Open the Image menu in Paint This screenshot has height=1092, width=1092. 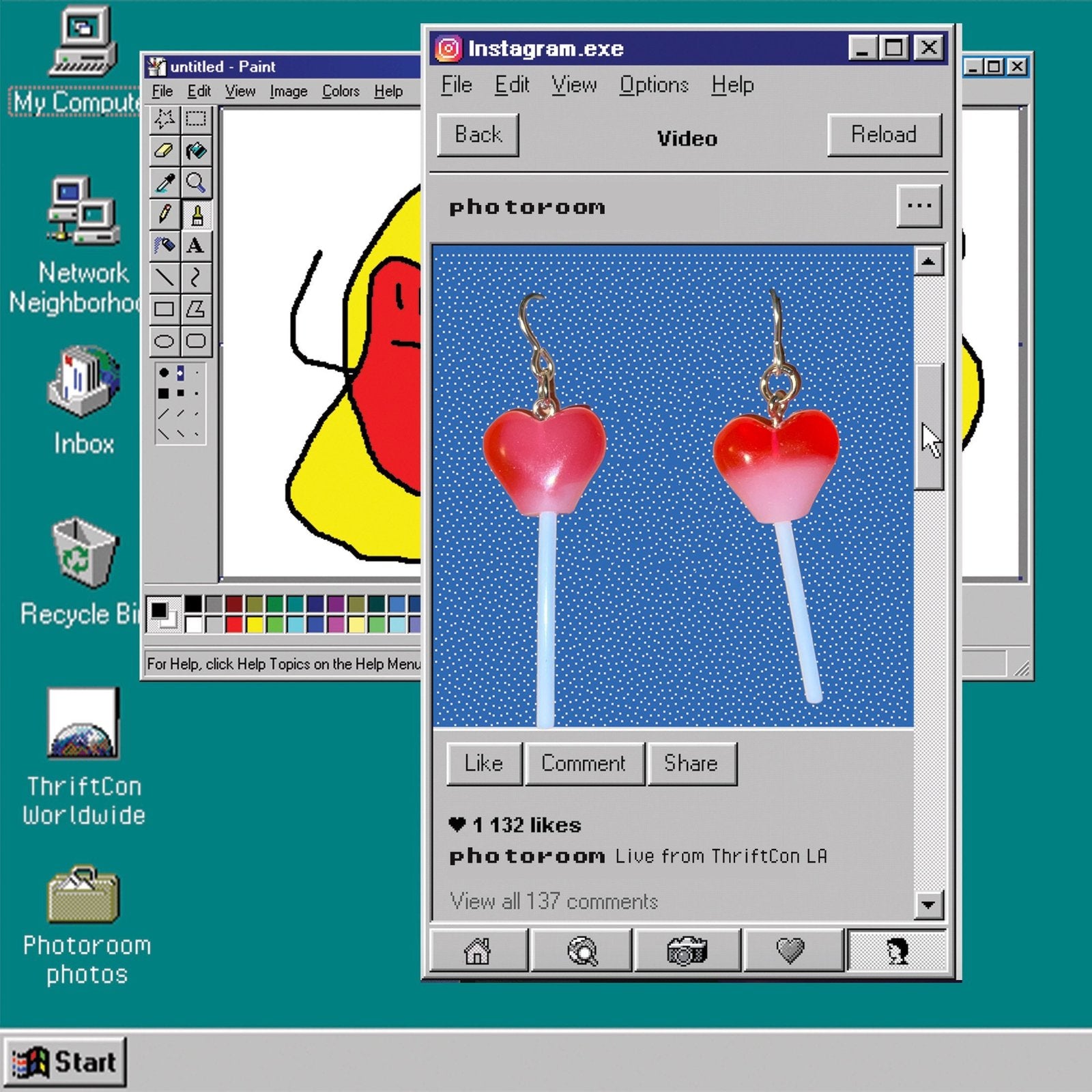click(x=288, y=91)
